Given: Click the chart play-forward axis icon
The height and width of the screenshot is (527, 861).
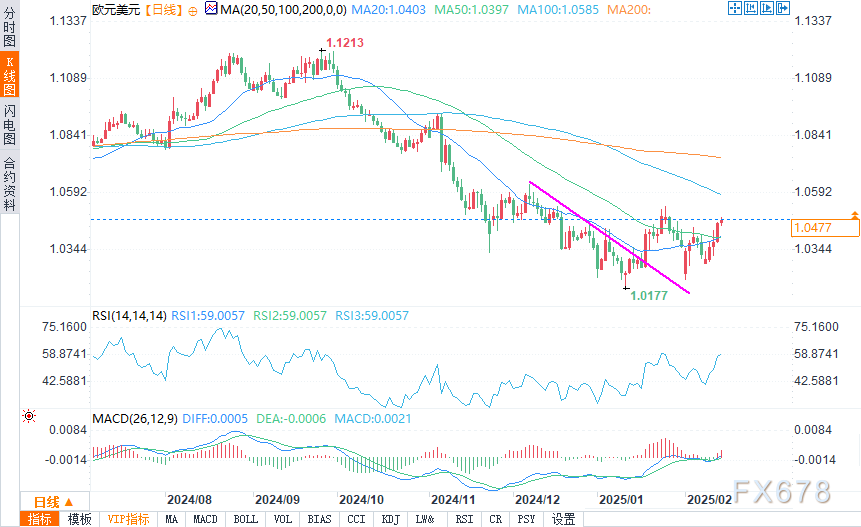Looking at the screenshot, I should (x=767, y=8).
